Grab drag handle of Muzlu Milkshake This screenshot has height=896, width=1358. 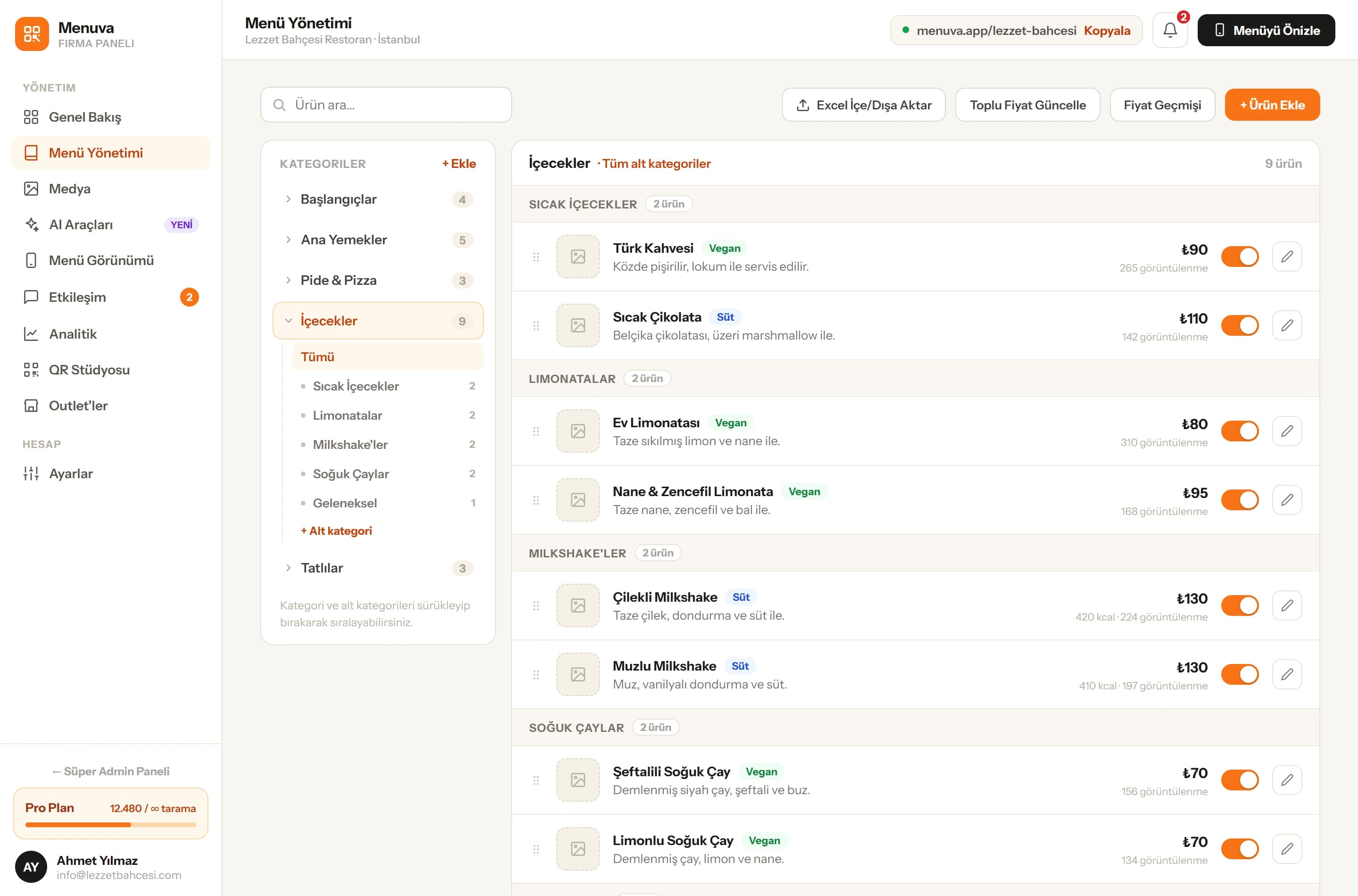click(536, 674)
